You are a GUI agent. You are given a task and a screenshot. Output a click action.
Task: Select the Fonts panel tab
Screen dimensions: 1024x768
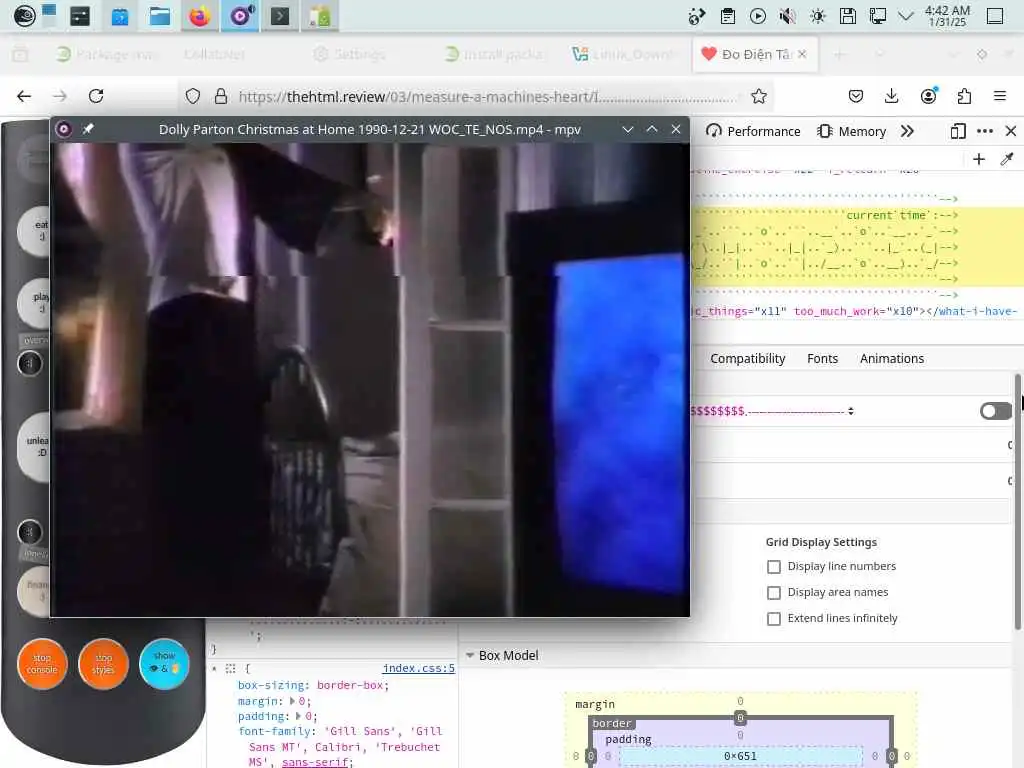coord(822,359)
